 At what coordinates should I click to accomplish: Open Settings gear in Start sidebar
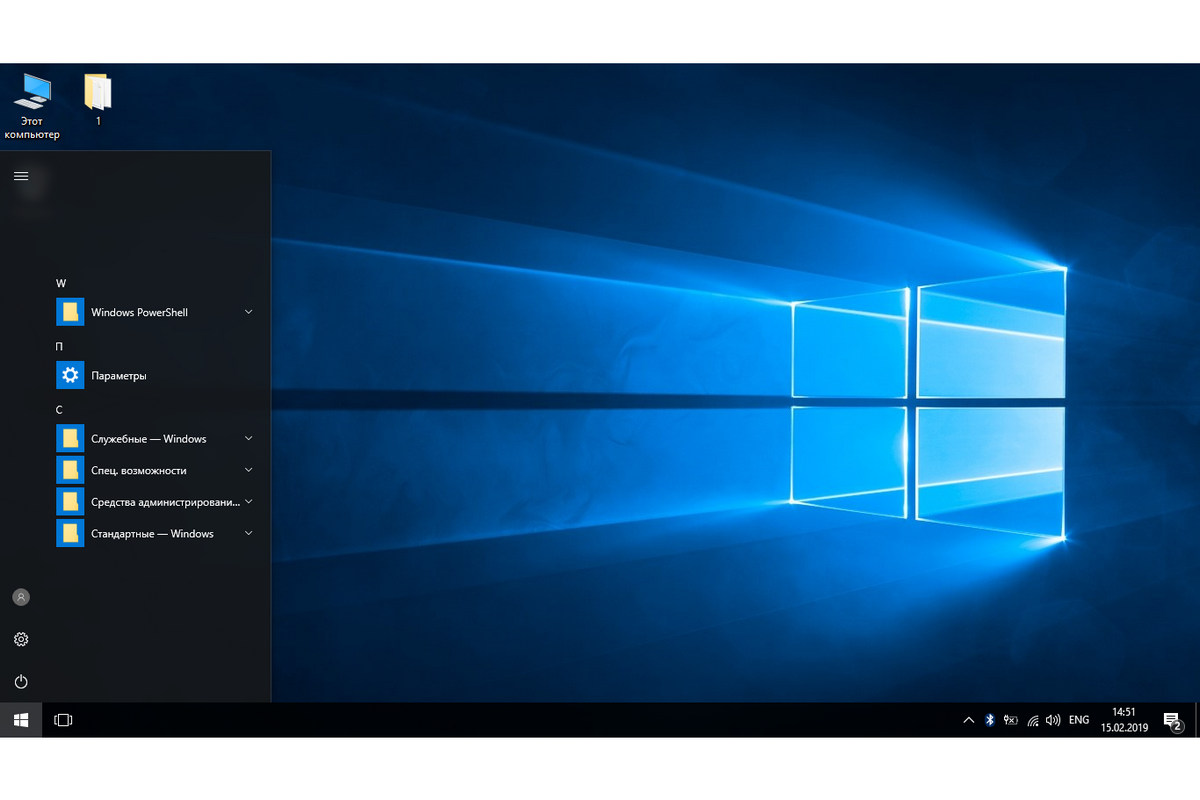pos(21,639)
